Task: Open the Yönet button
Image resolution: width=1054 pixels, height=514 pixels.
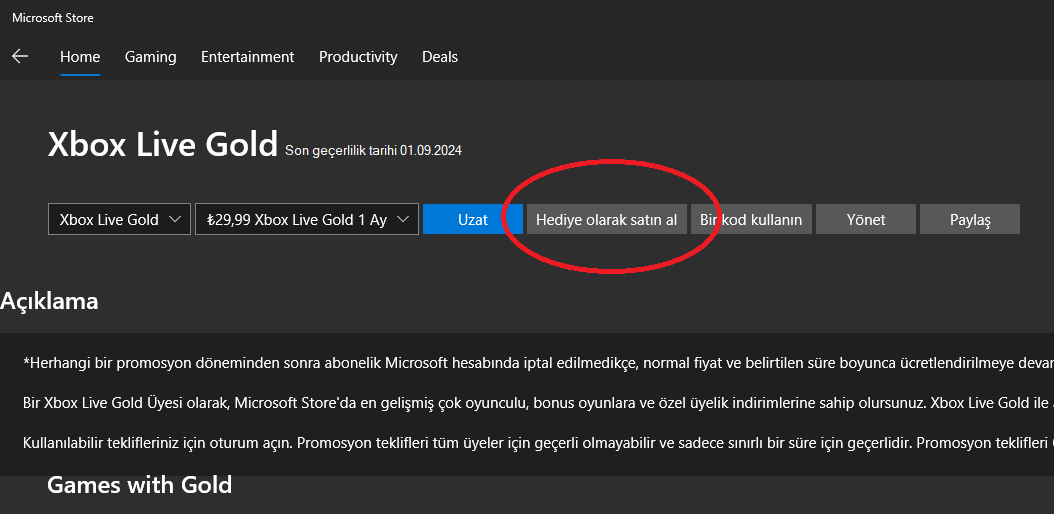Action: [866, 219]
